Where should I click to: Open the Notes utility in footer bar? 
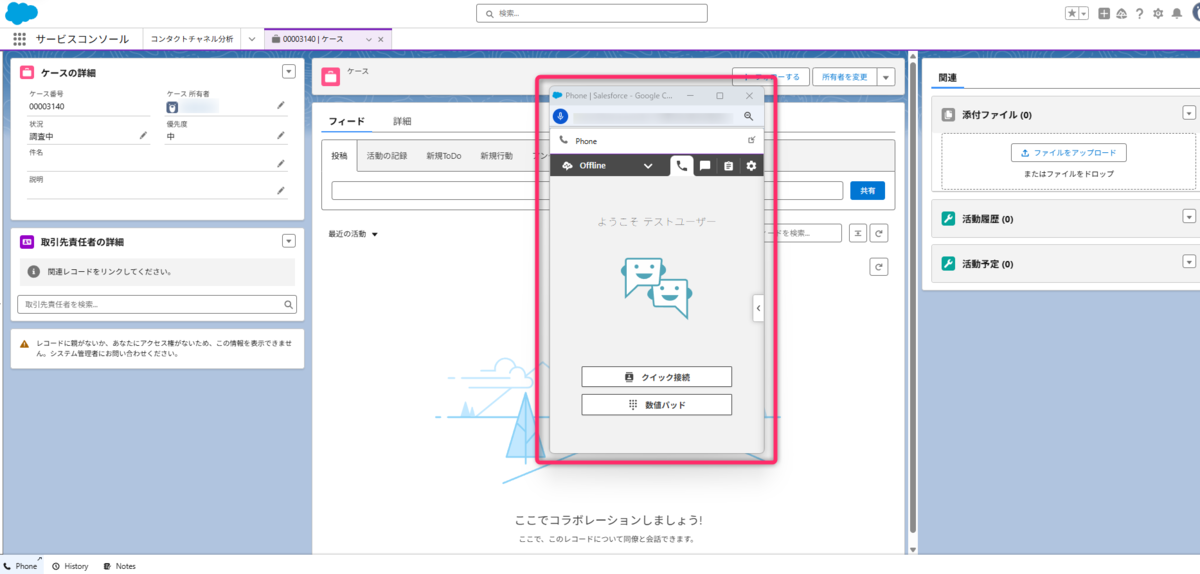point(119,566)
